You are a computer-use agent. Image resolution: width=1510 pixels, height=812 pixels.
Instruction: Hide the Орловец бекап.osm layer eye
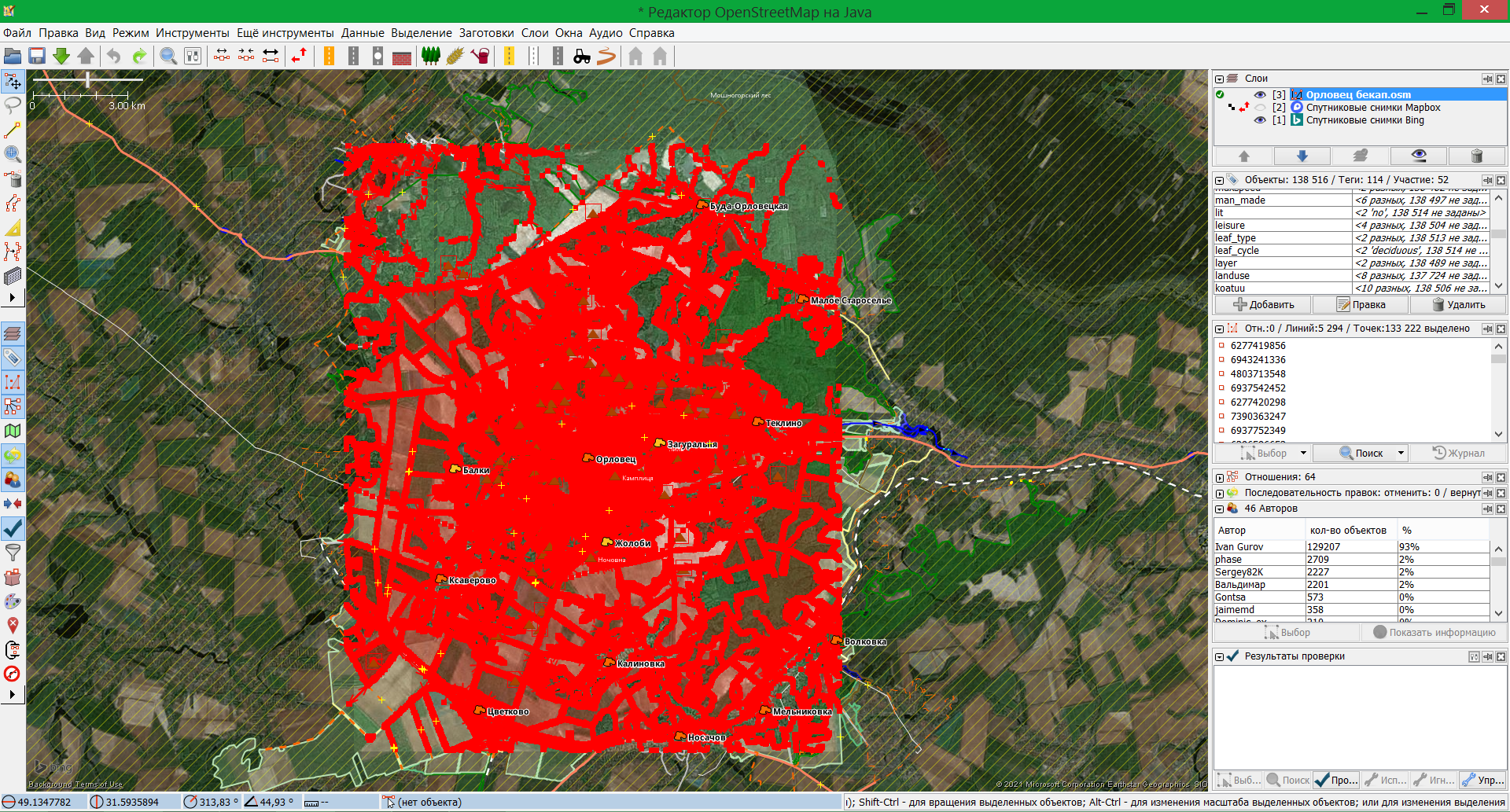coord(1260,95)
